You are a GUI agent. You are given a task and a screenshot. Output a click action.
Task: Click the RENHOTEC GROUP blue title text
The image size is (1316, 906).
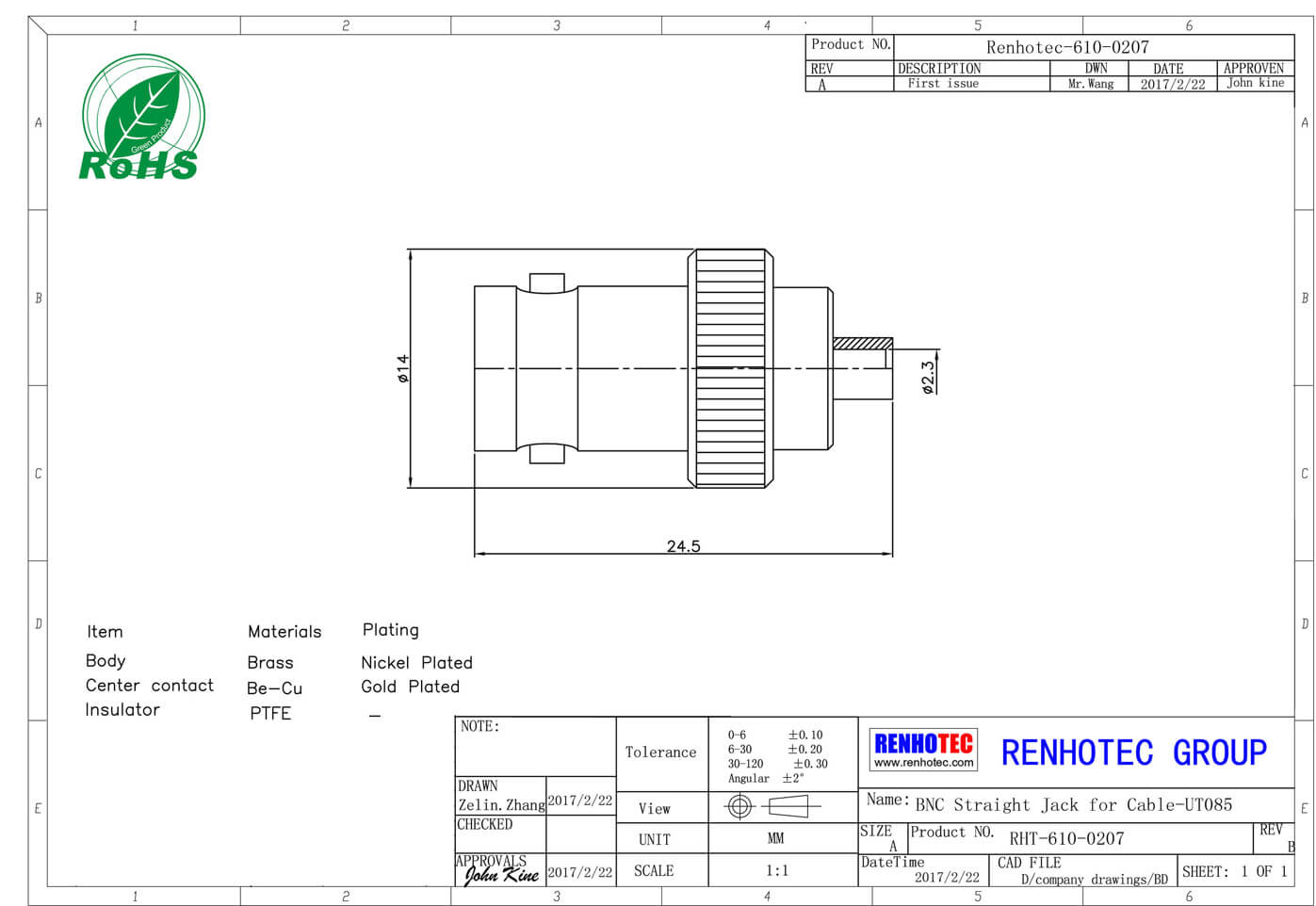click(x=1133, y=753)
